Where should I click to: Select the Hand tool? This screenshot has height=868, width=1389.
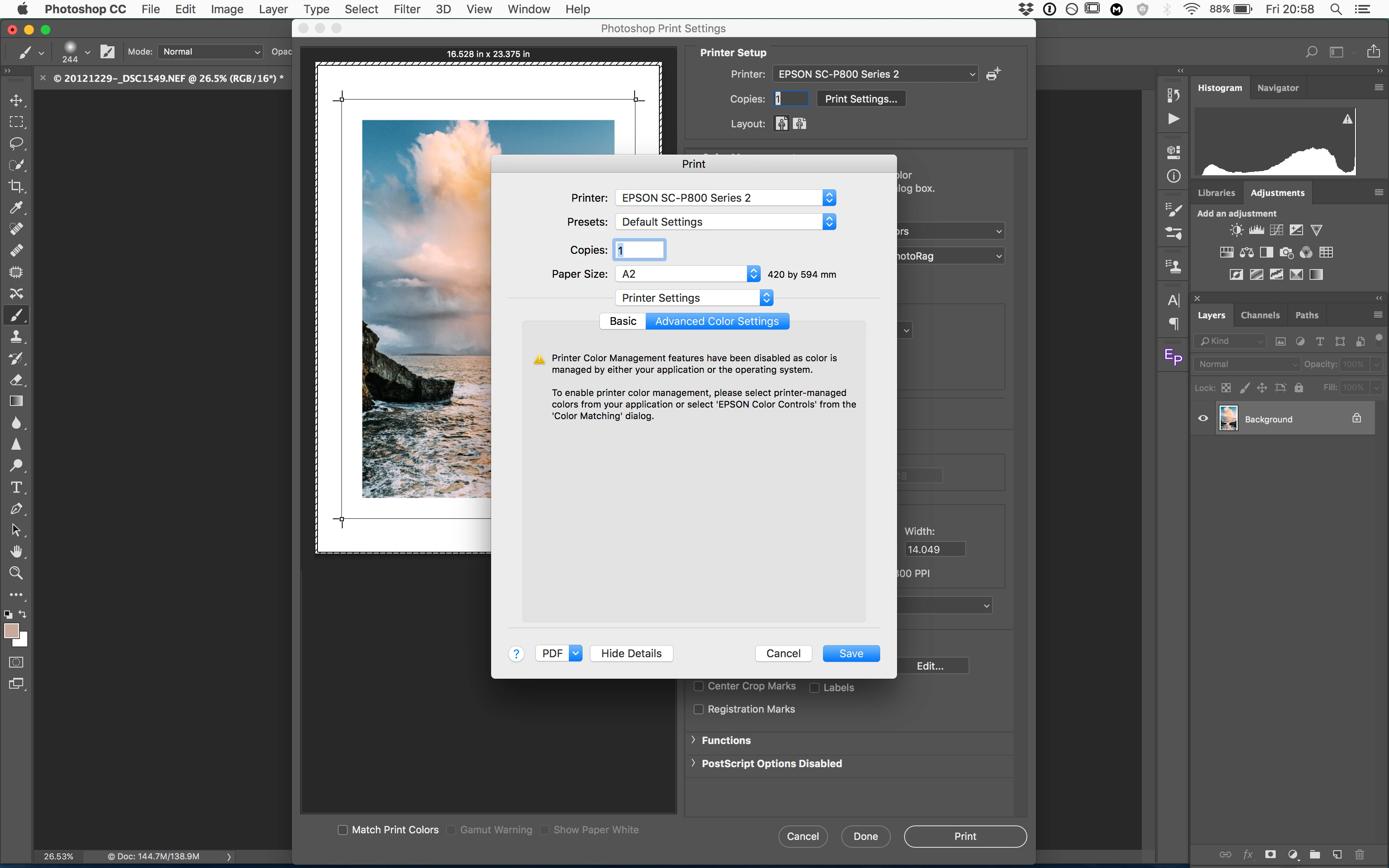(x=16, y=552)
